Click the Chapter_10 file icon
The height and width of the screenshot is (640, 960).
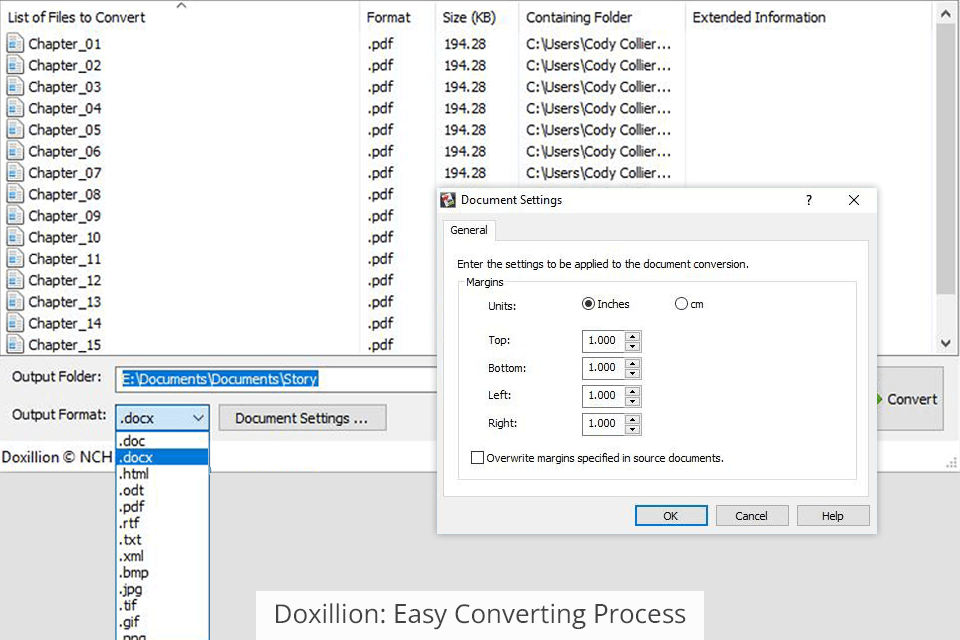pyautogui.click(x=15, y=236)
